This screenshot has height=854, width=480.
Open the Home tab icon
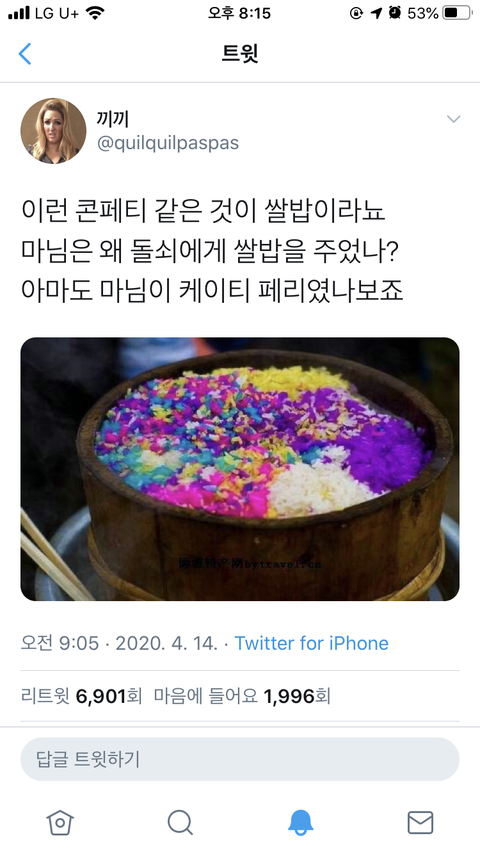(60, 821)
